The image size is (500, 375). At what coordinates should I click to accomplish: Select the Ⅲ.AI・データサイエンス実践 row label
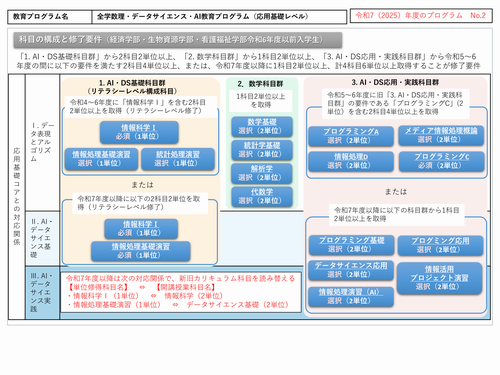[41, 292]
